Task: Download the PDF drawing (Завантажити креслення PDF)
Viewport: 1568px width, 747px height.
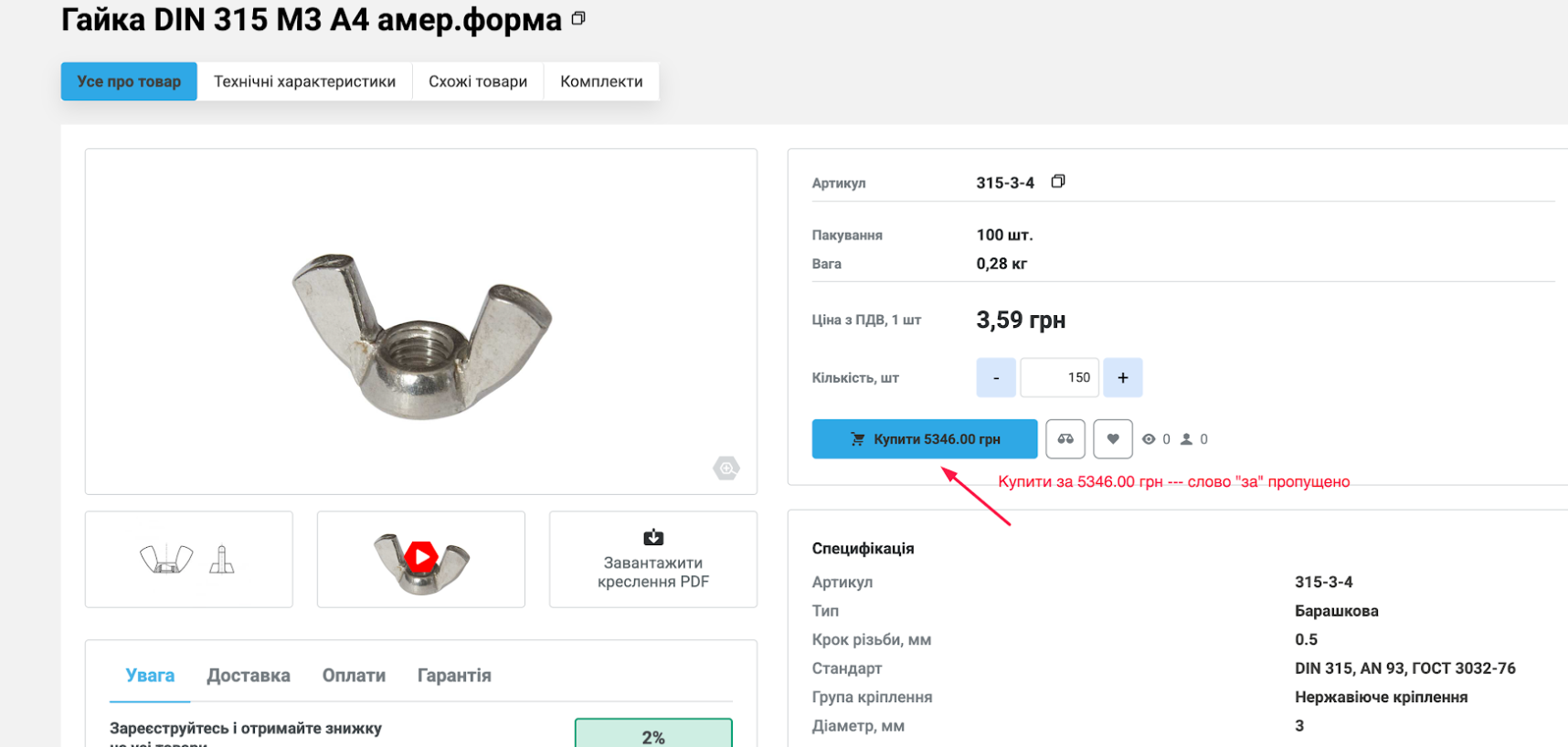Action: pos(652,559)
